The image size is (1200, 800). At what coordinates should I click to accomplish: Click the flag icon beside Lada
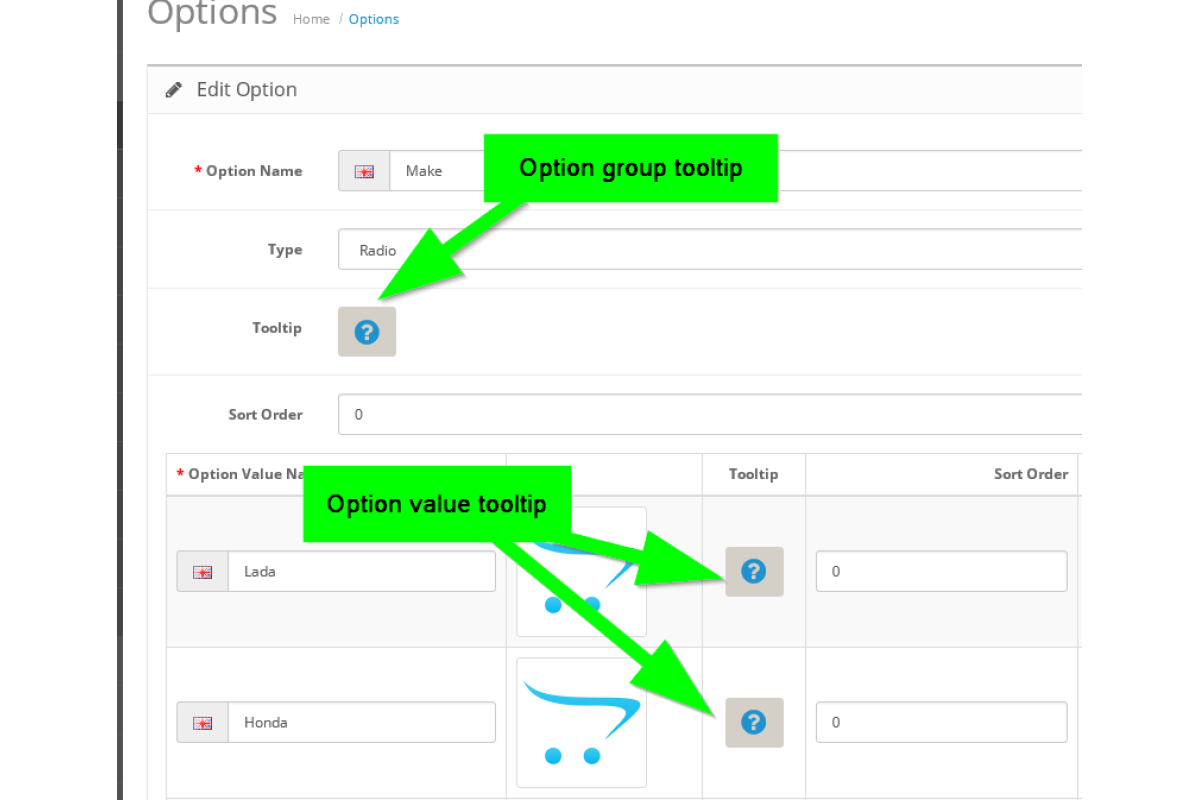pos(203,572)
